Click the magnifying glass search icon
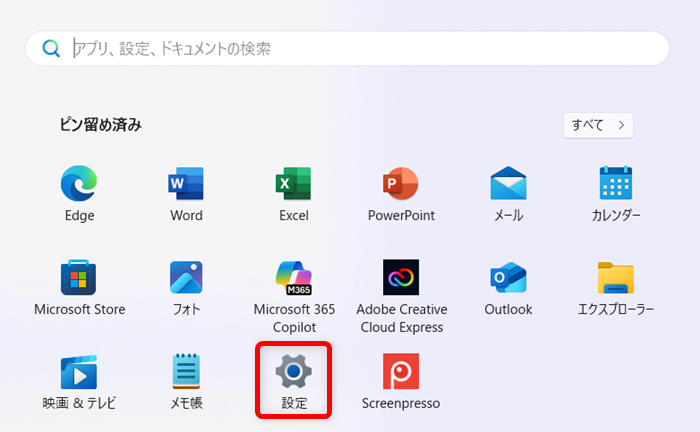The height and width of the screenshot is (432, 700). pyautogui.click(x=50, y=48)
